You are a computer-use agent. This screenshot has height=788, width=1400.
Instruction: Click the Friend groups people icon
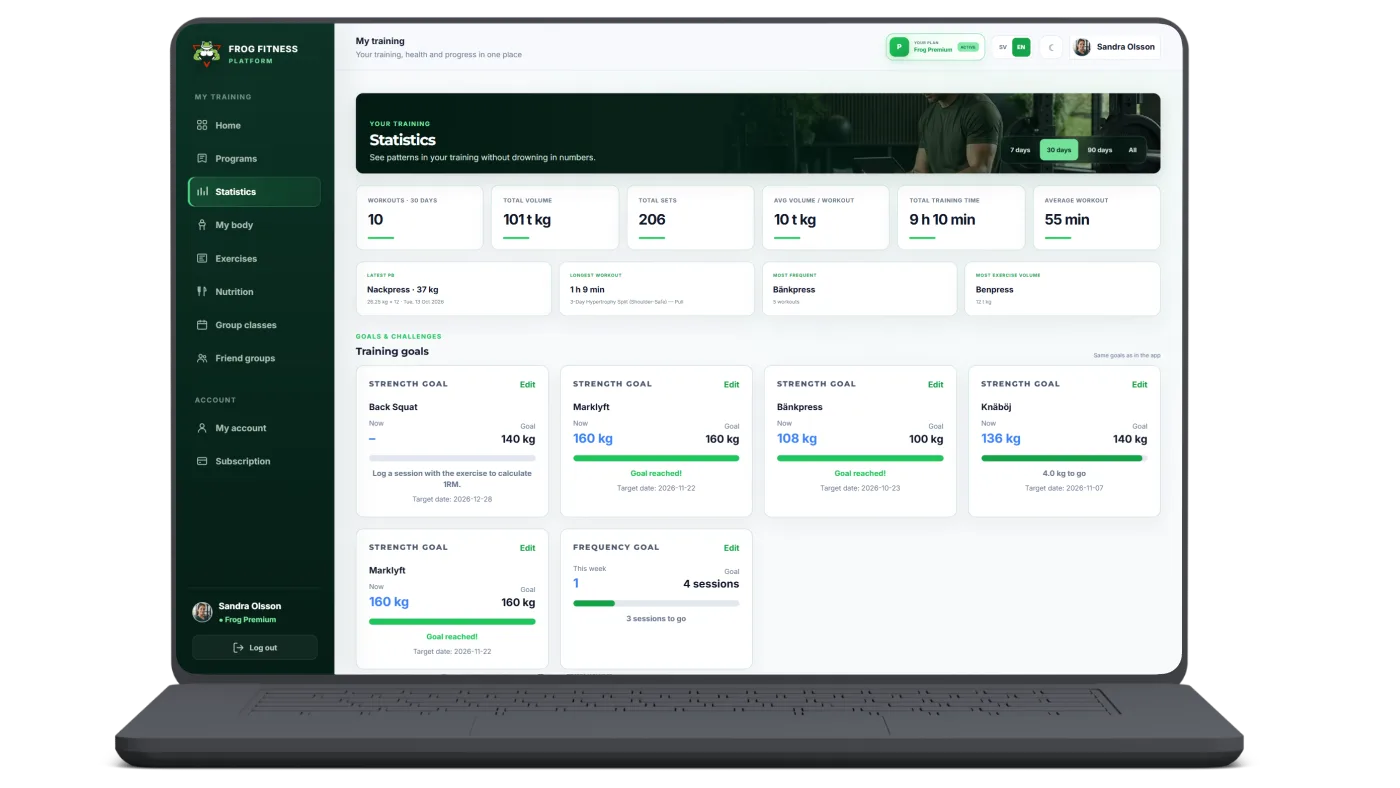202,358
